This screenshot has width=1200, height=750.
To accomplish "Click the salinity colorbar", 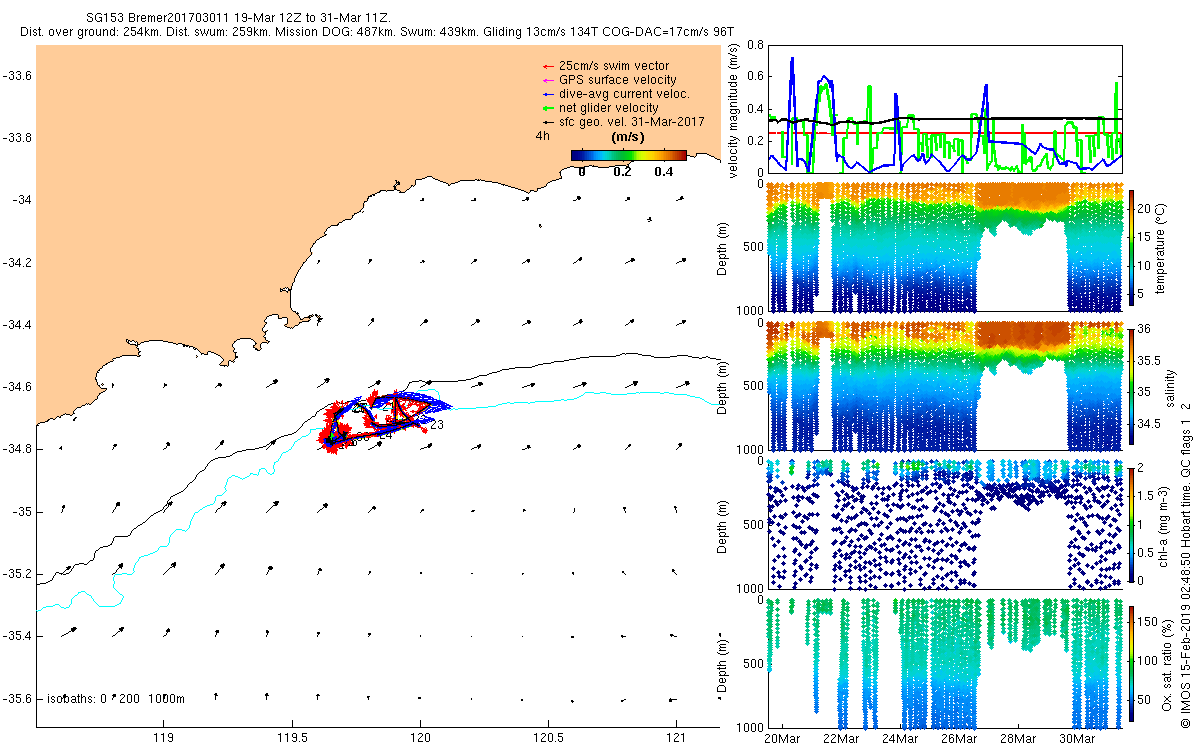I will [x=1131, y=386].
